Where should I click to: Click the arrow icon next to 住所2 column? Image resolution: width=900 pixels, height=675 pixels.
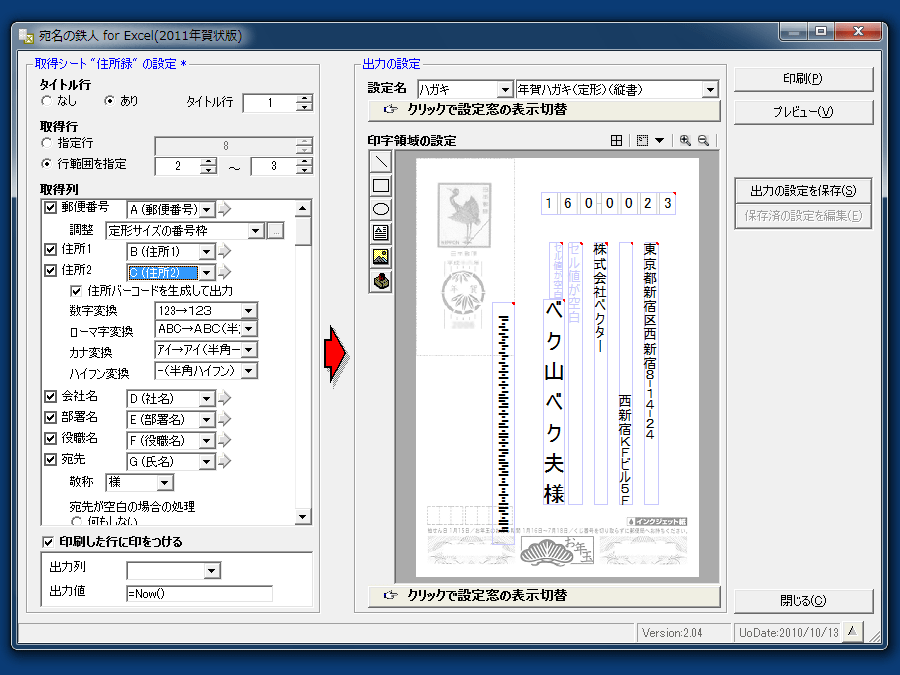pyautogui.click(x=225, y=272)
